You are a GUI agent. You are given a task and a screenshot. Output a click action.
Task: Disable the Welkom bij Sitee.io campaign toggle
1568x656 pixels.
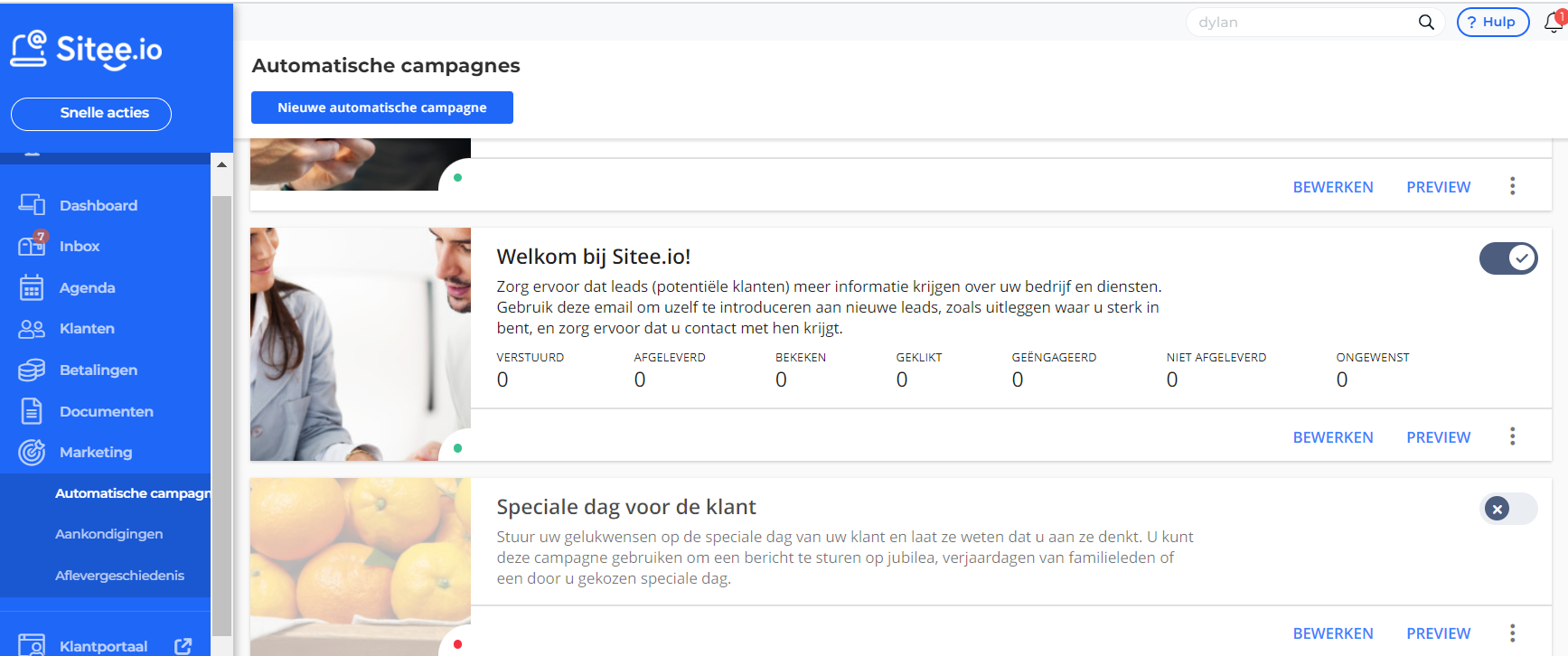(x=1508, y=258)
